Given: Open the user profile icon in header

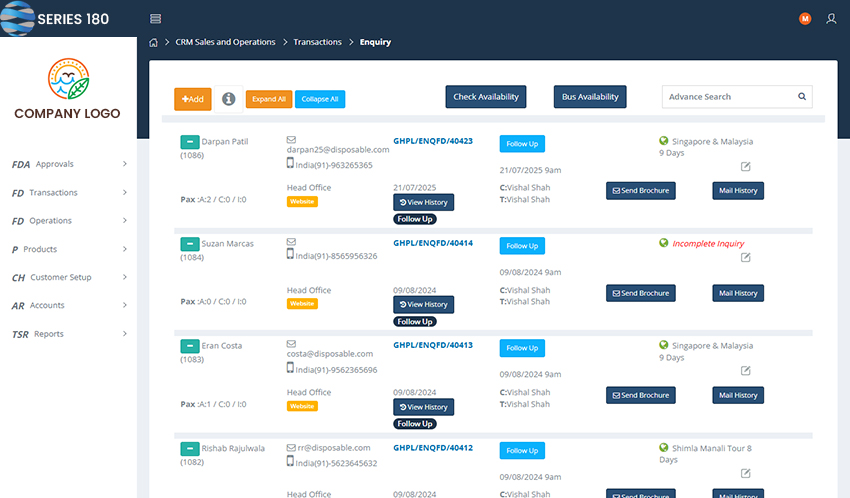Looking at the screenshot, I should [x=831, y=19].
